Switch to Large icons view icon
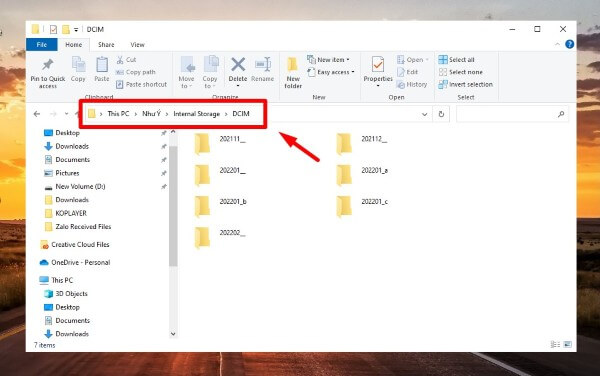 coord(568,345)
